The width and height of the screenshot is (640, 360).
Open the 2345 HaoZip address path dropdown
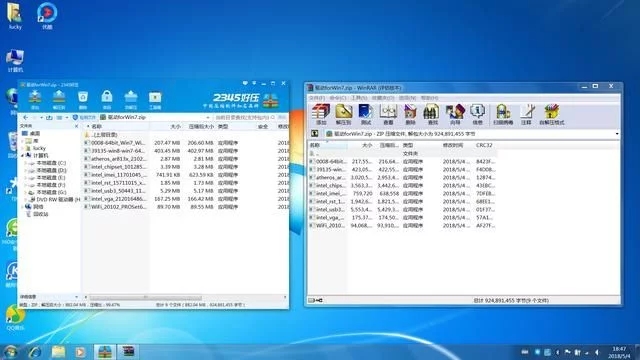click(x=208, y=118)
